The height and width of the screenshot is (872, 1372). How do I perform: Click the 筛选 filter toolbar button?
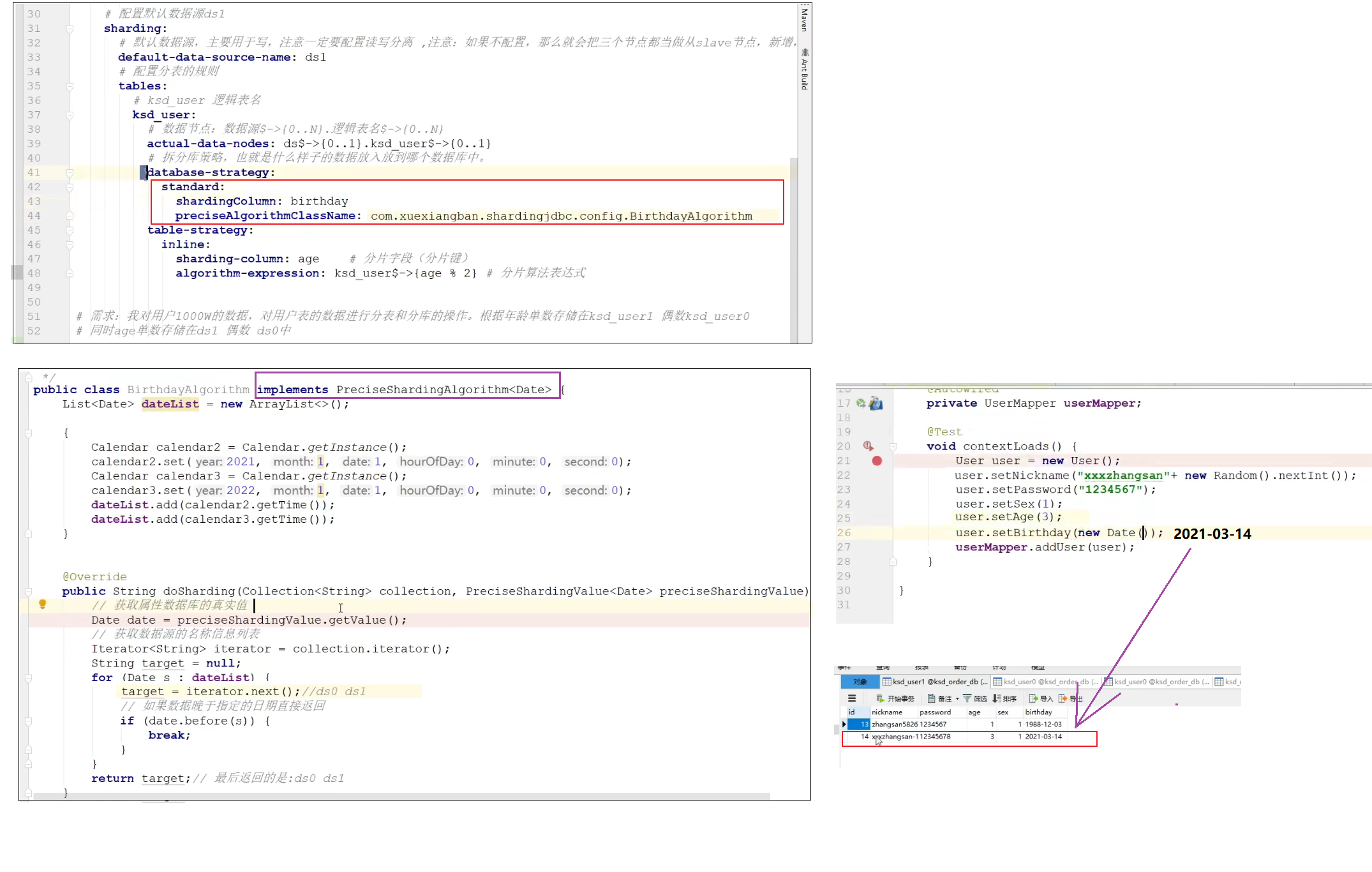(975, 698)
